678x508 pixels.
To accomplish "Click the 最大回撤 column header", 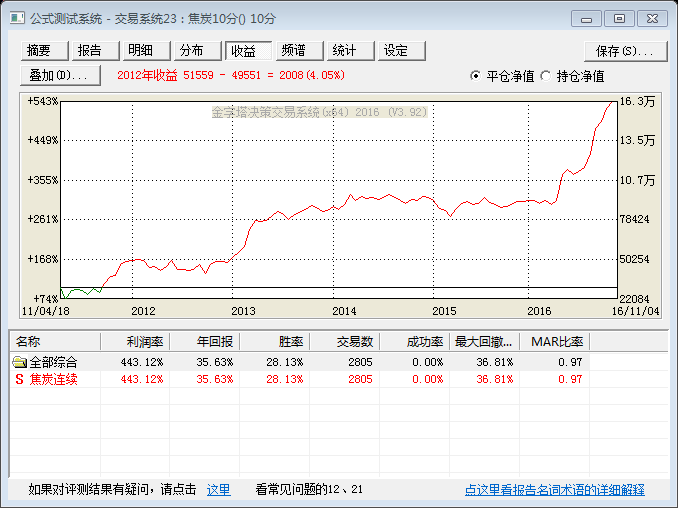I will pos(485,342).
